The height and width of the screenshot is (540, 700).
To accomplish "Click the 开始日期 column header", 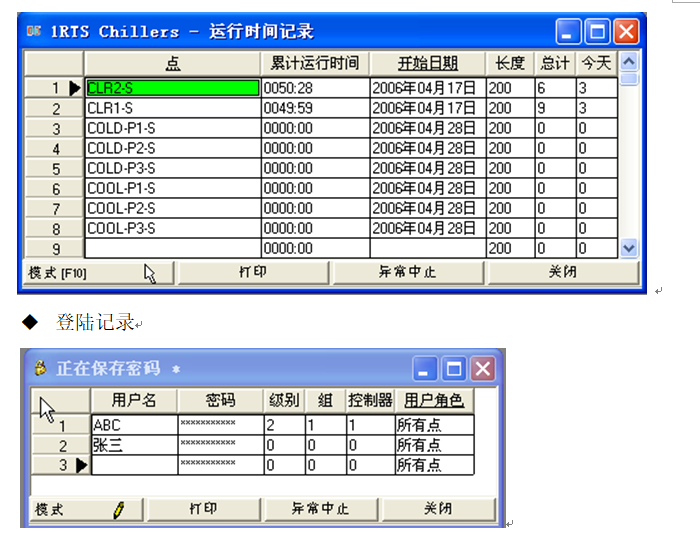I will [x=428, y=64].
